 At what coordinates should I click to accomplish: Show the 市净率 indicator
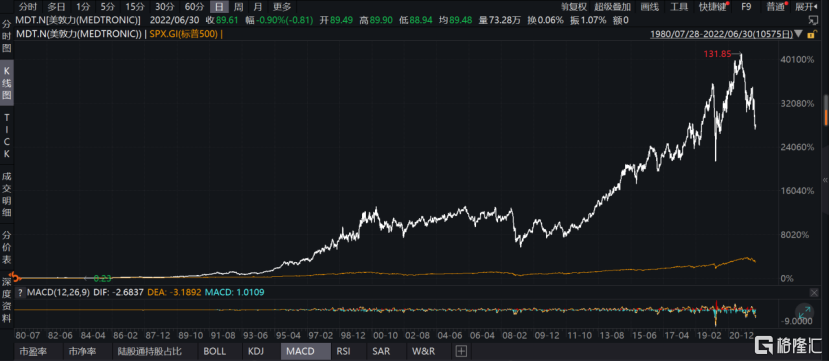(x=82, y=351)
